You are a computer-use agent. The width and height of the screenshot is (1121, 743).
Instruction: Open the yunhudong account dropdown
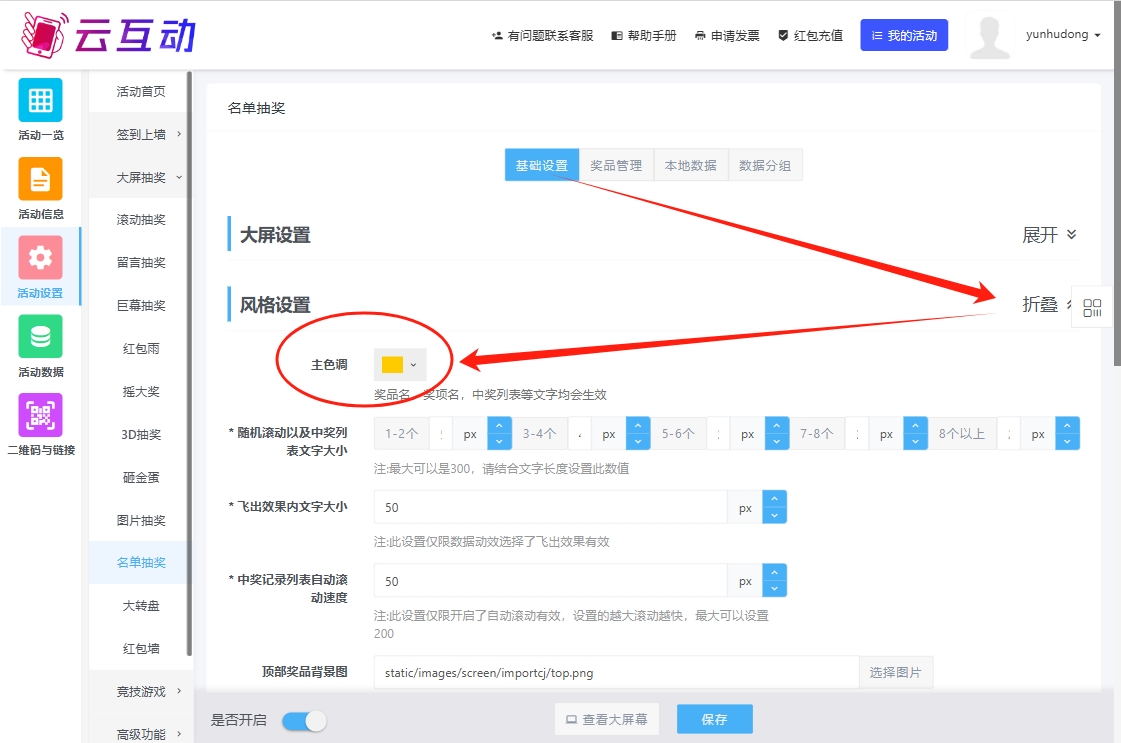pos(1062,35)
